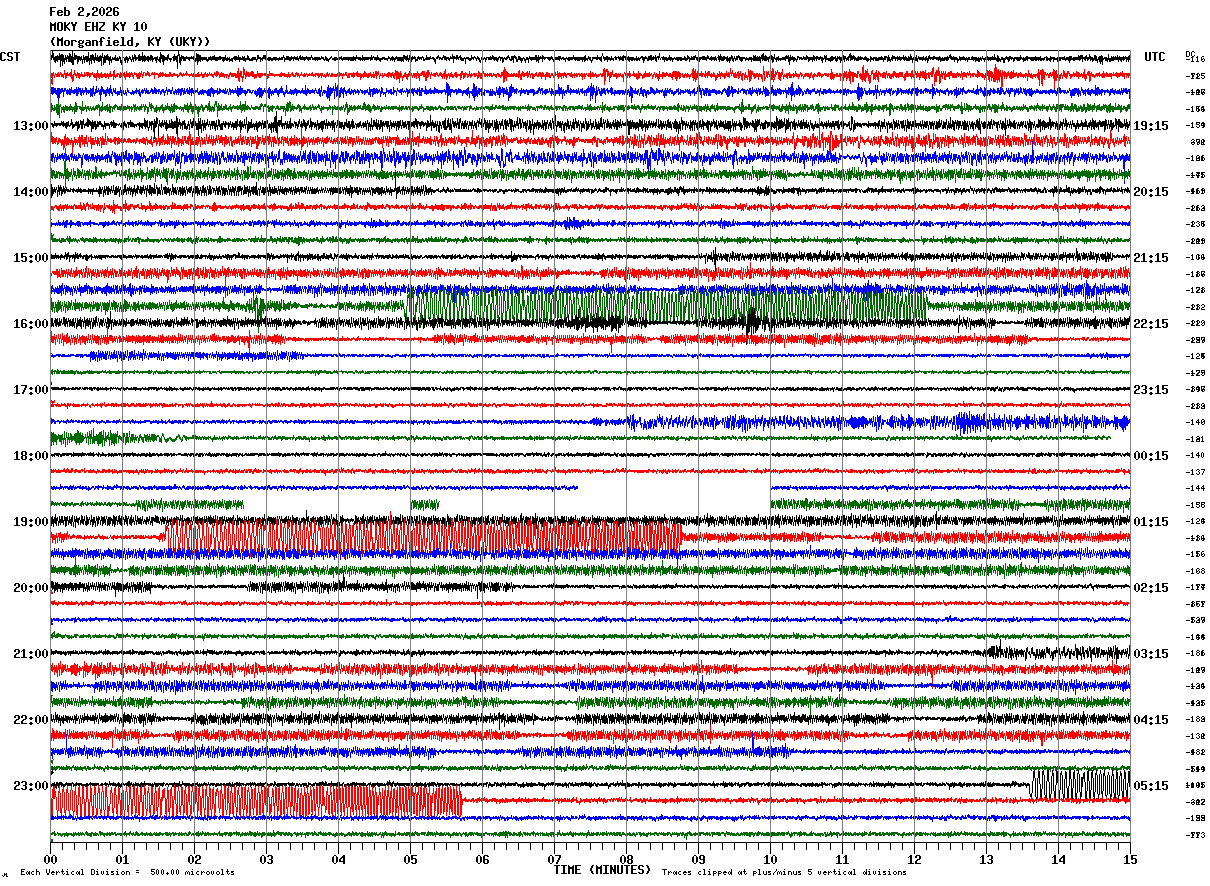This screenshot has height=886, width=1210.
Task: Click minute tick label 12 on bottom axis
Action: tap(914, 859)
